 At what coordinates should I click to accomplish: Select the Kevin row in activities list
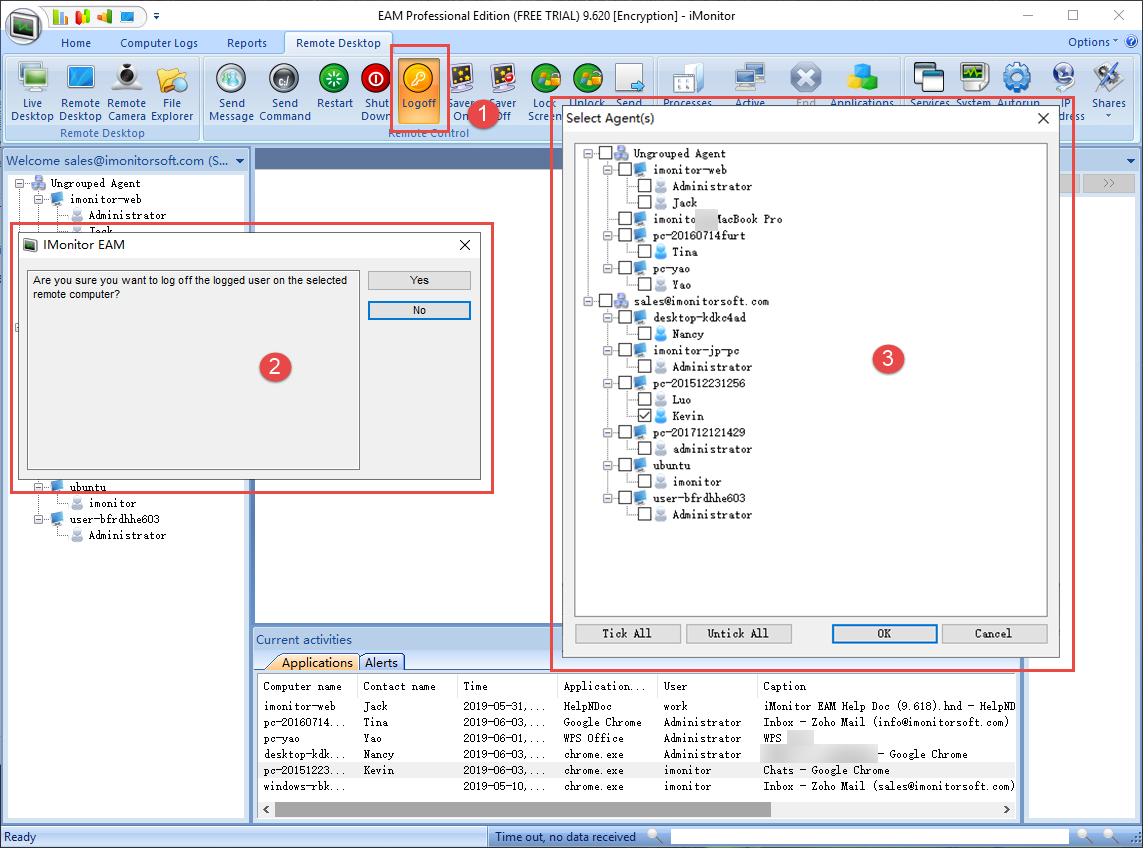coord(638,770)
